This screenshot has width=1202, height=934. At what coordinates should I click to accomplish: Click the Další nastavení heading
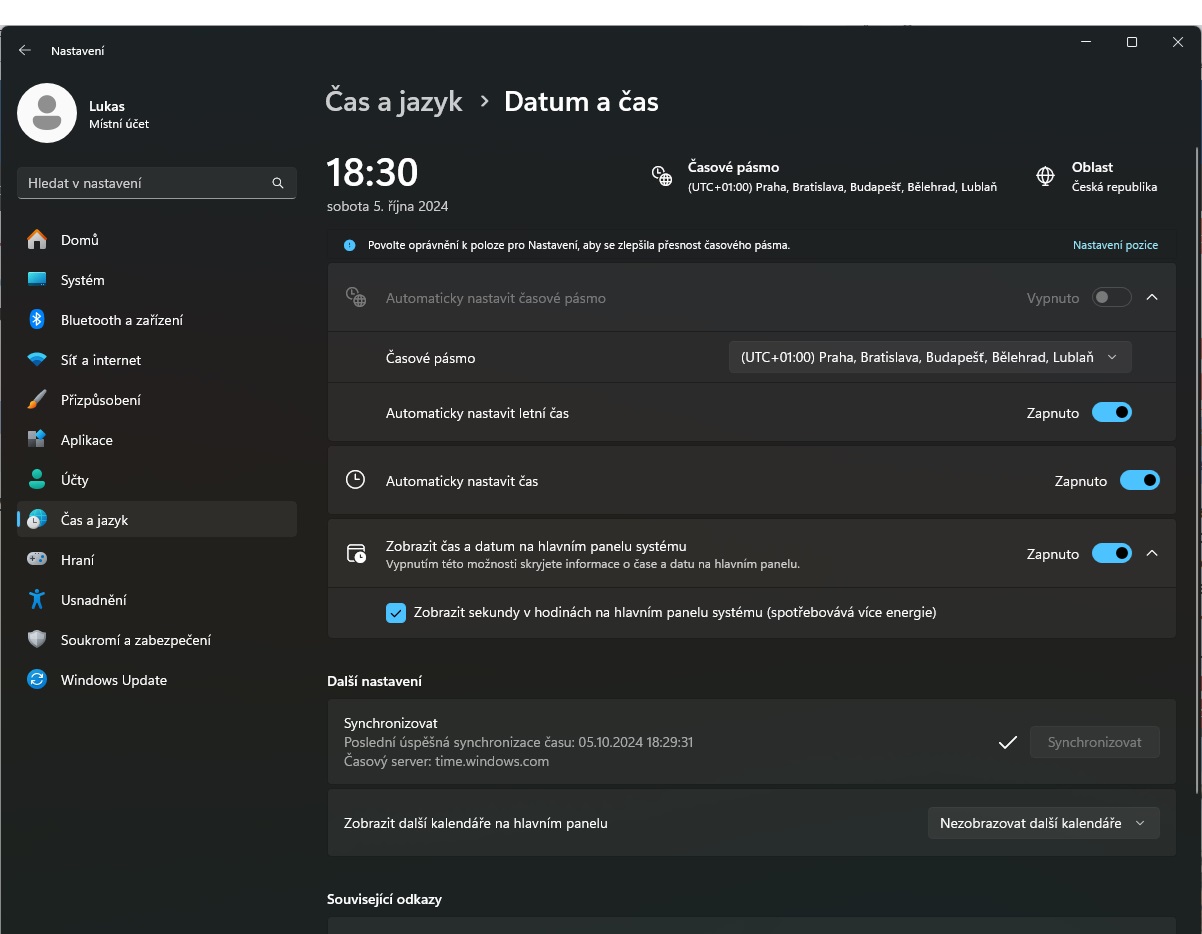374,681
